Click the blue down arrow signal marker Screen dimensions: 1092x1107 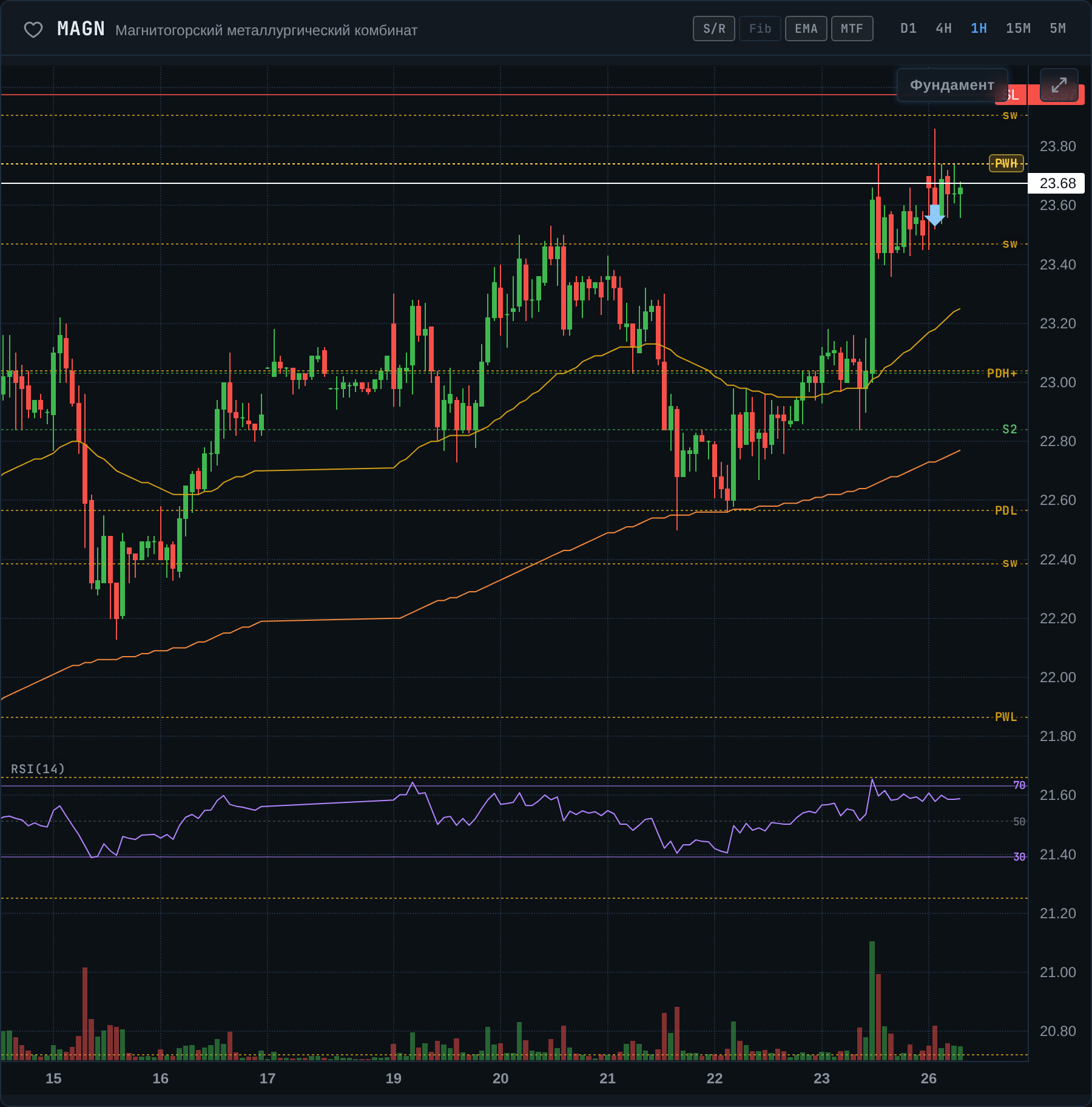pyautogui.click(x=935, y=215)
